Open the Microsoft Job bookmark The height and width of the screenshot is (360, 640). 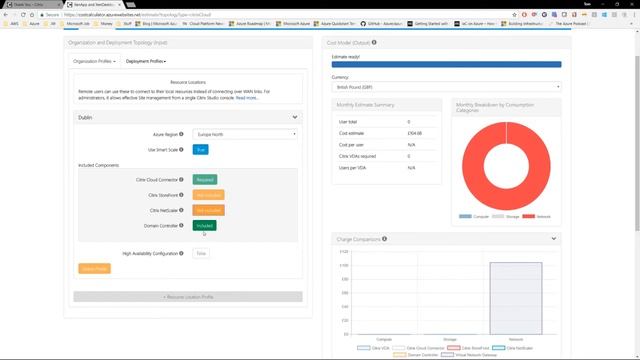click(x=75, y=24)
